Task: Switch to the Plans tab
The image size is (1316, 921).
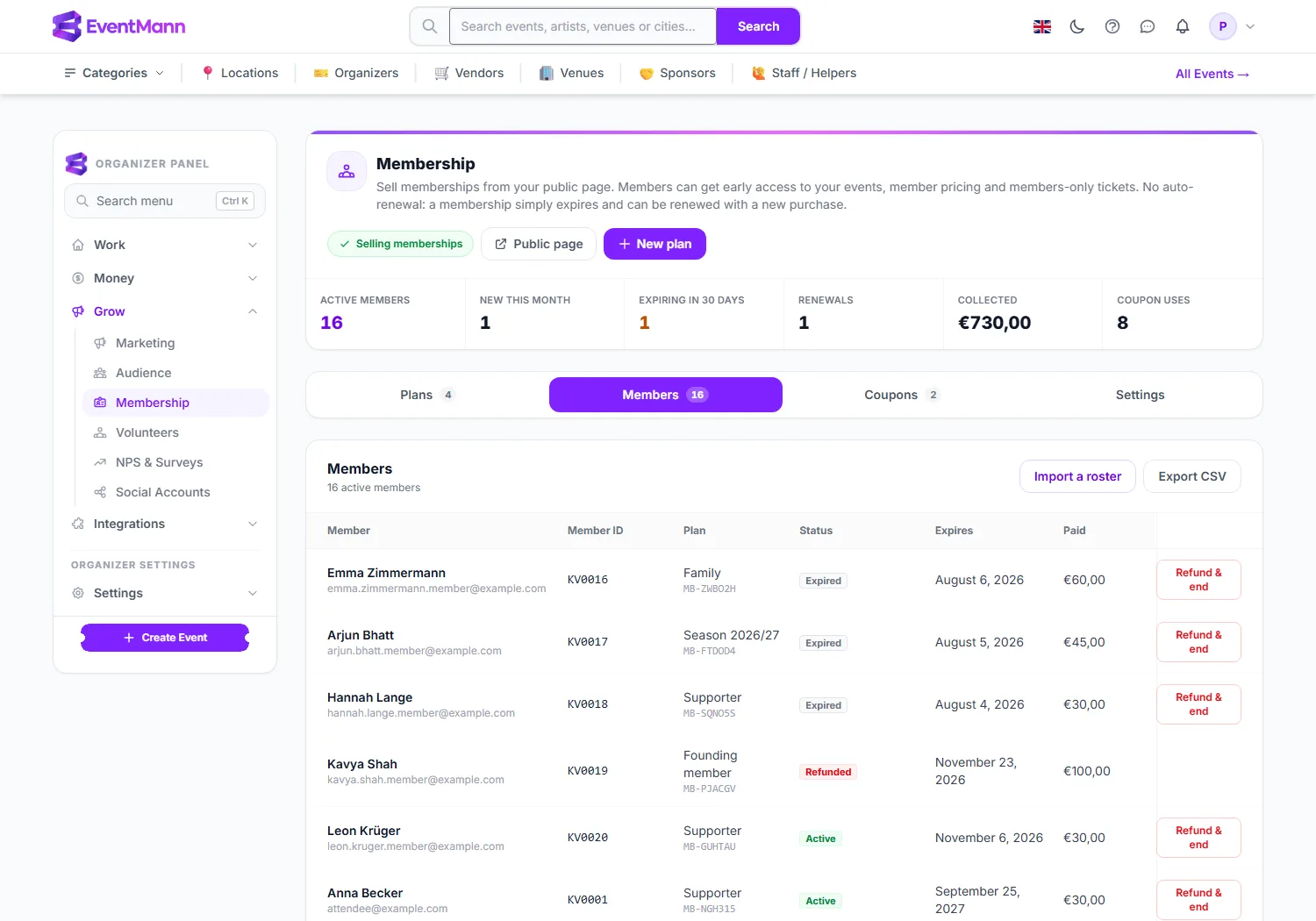Action: [x=427, y=395]
